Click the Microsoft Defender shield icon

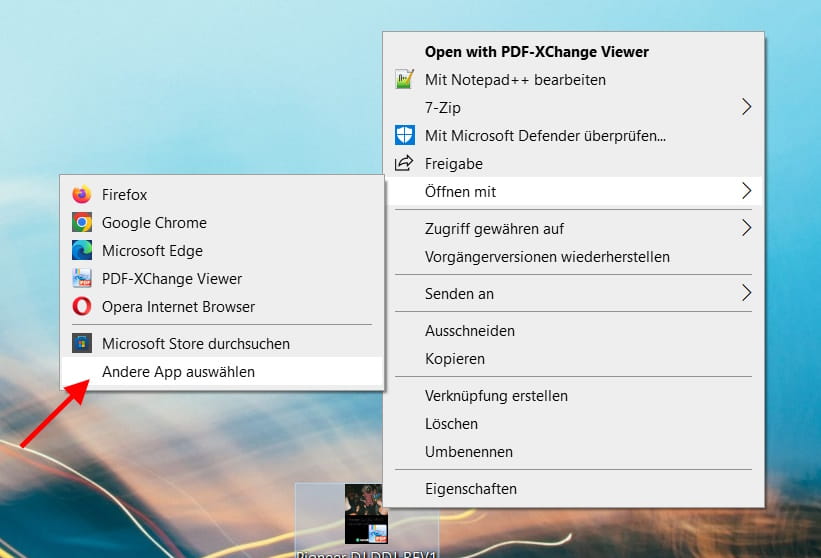[404, 135]
